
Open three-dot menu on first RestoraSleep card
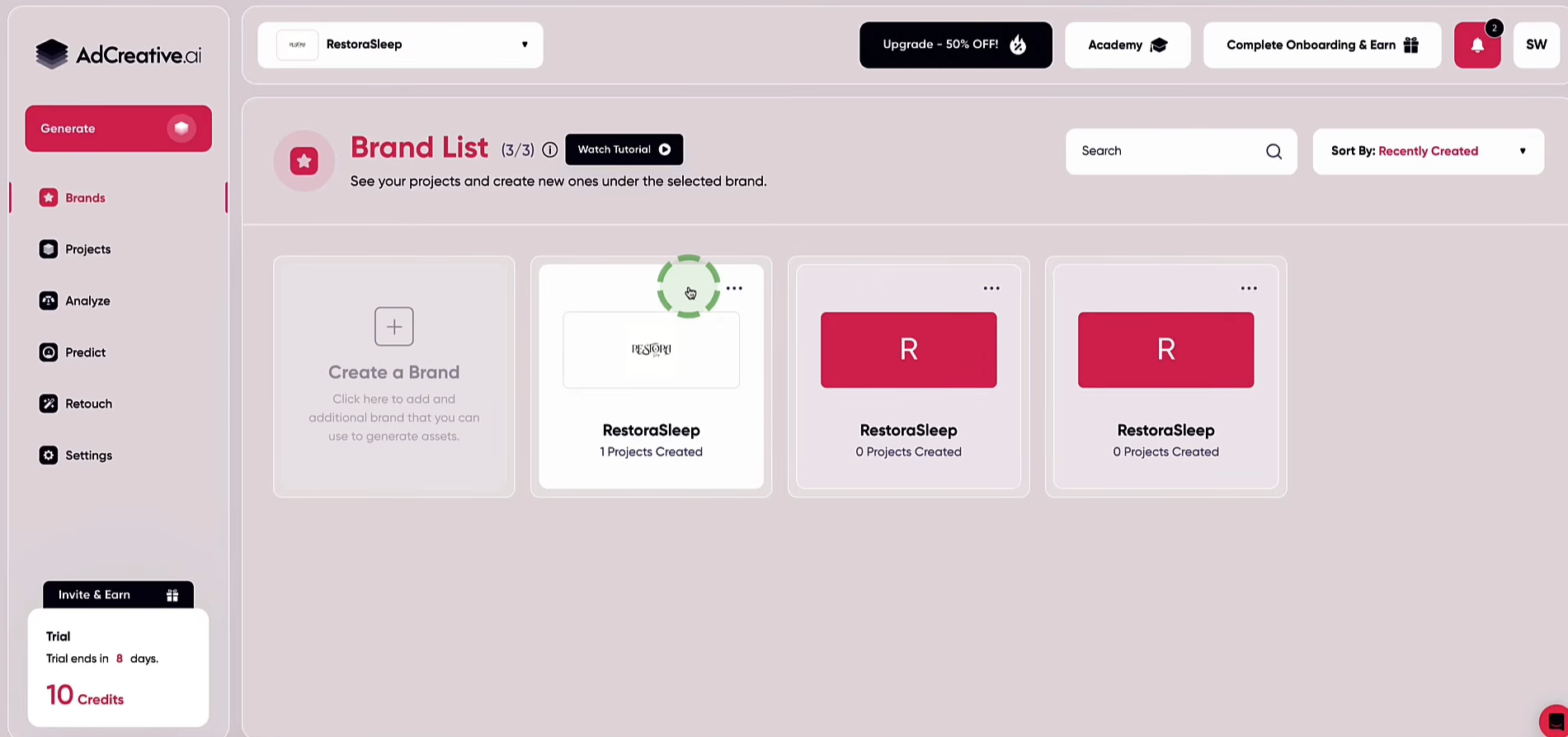coord(734,289)
